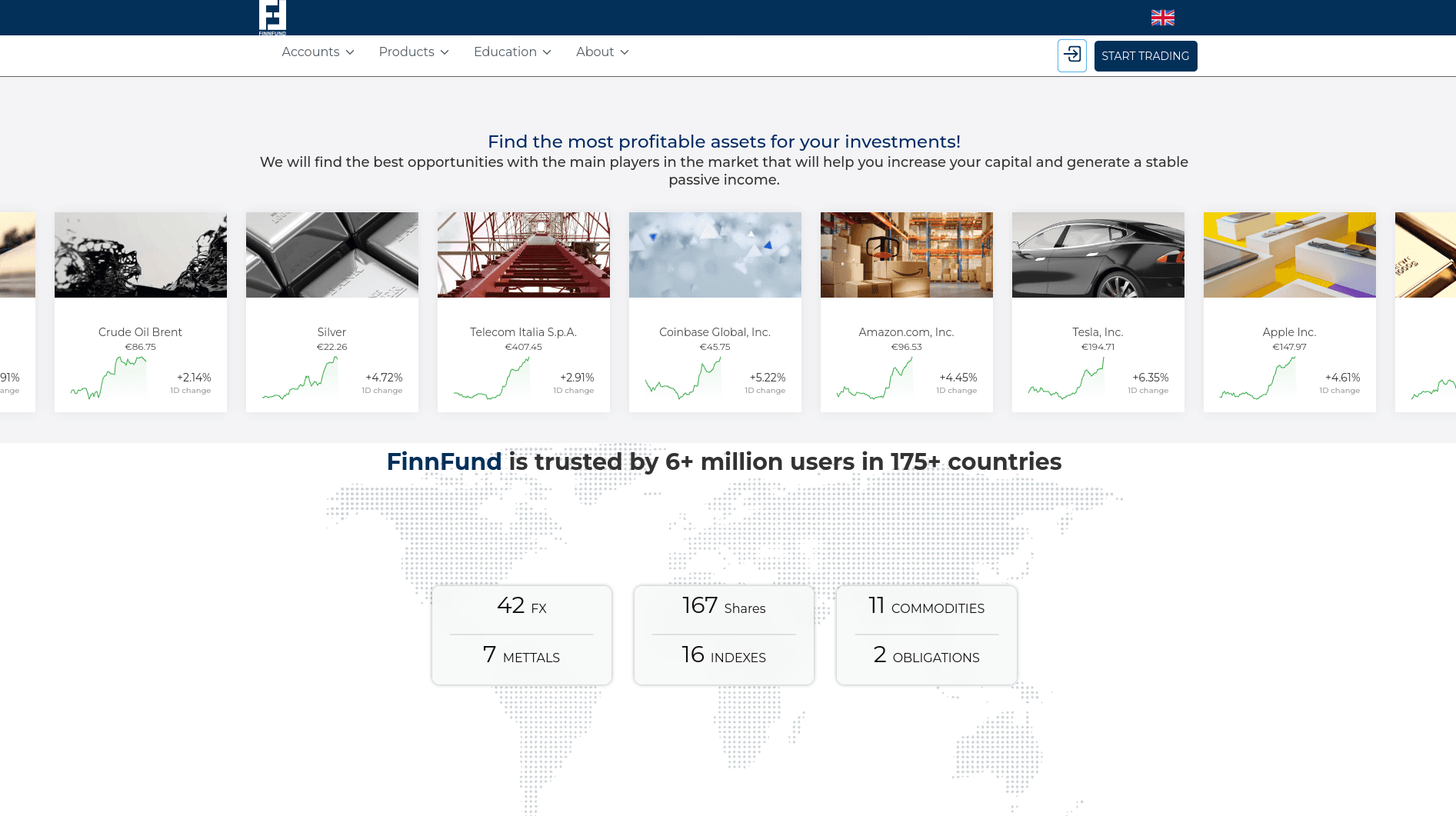1456x816 pixels.
Task: Open the UK flag language selector
Action: (1162, 18)
